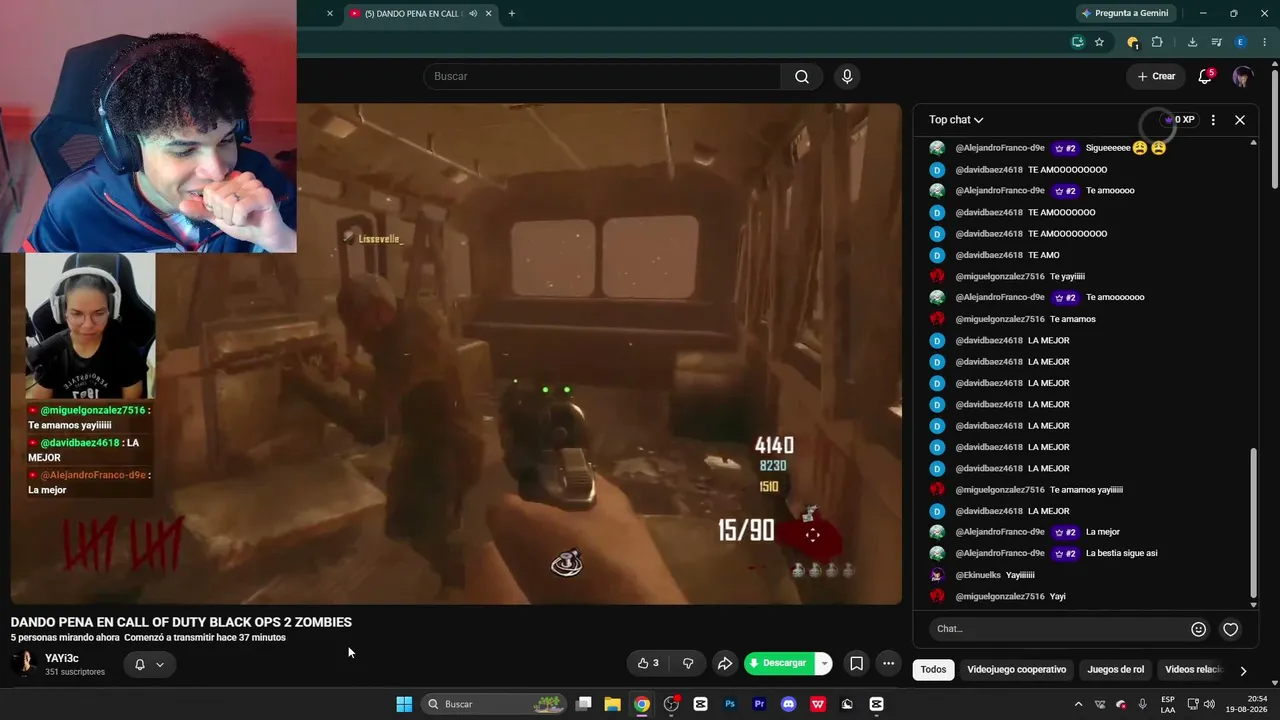
Task: Close the live chat panel
Action: point(1240,120)
